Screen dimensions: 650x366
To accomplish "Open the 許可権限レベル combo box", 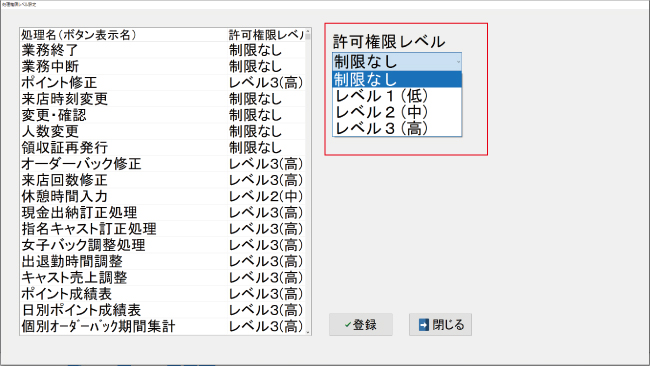I will [x=397, y=62].
